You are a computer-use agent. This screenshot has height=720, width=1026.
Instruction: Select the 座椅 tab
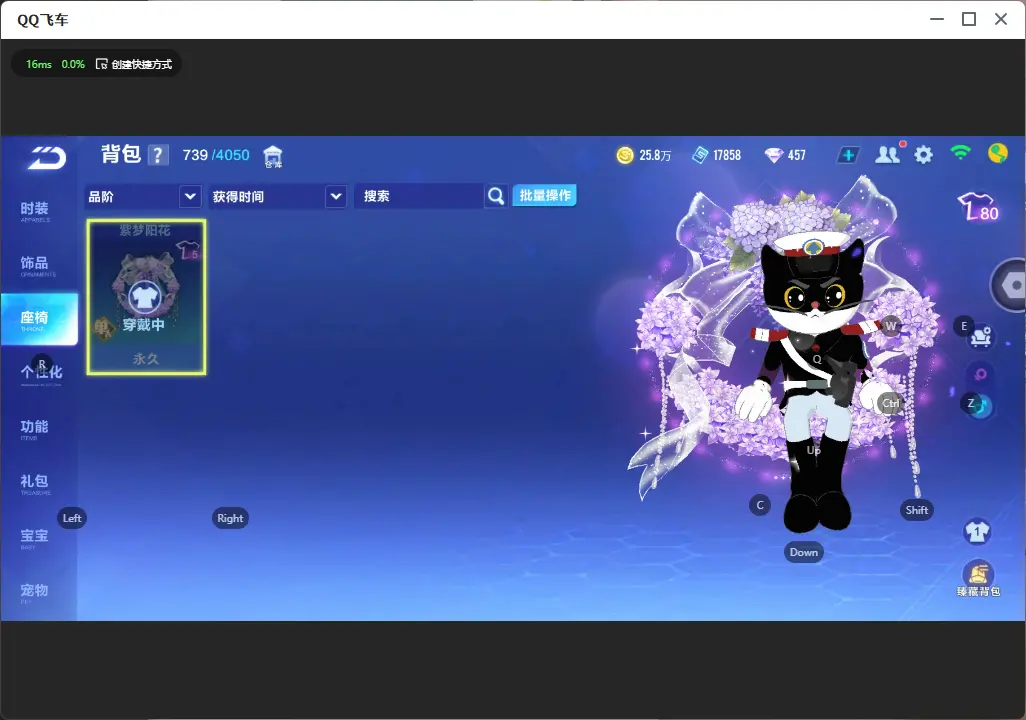click(x=39, y=319)
